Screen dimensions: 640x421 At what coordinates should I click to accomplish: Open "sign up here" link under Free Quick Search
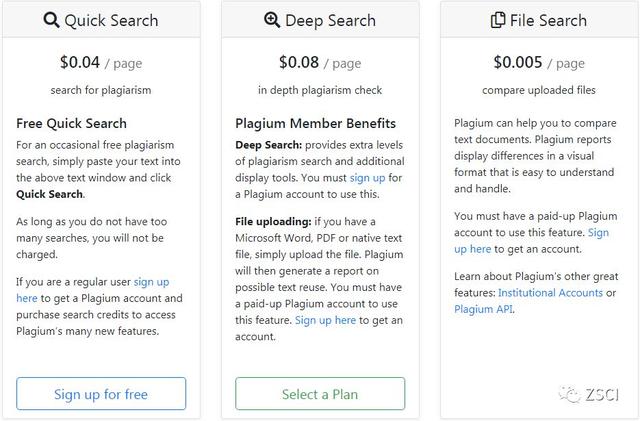[150, 282]
